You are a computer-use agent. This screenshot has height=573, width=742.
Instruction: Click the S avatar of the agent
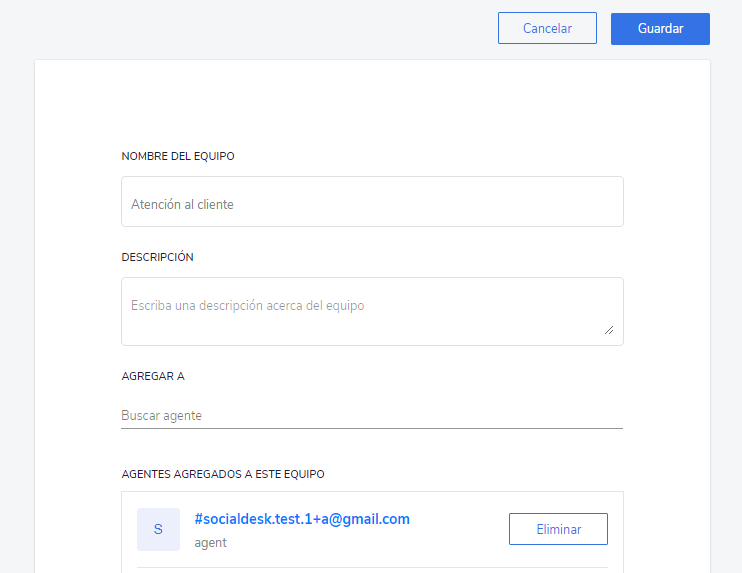tap(159, 529)
